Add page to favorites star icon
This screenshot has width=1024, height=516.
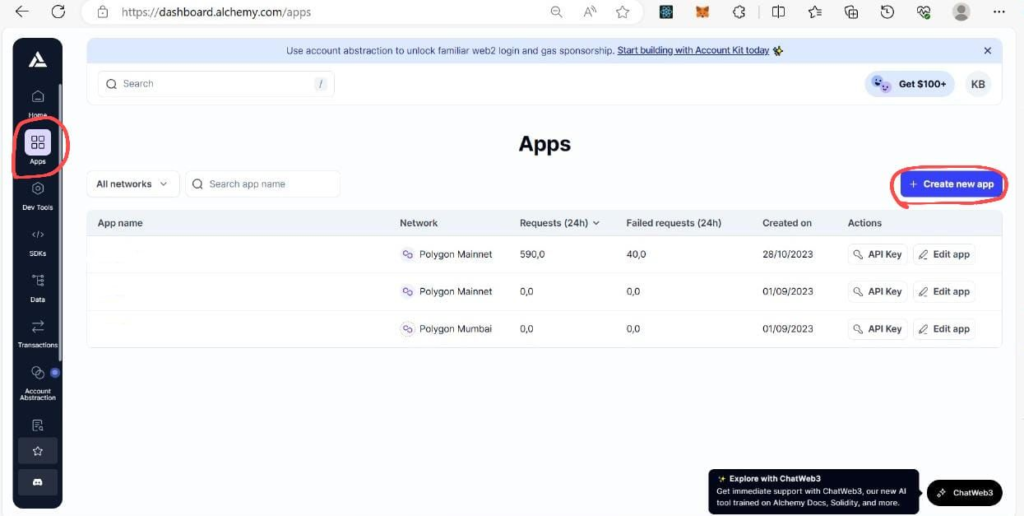click(622, 12)
